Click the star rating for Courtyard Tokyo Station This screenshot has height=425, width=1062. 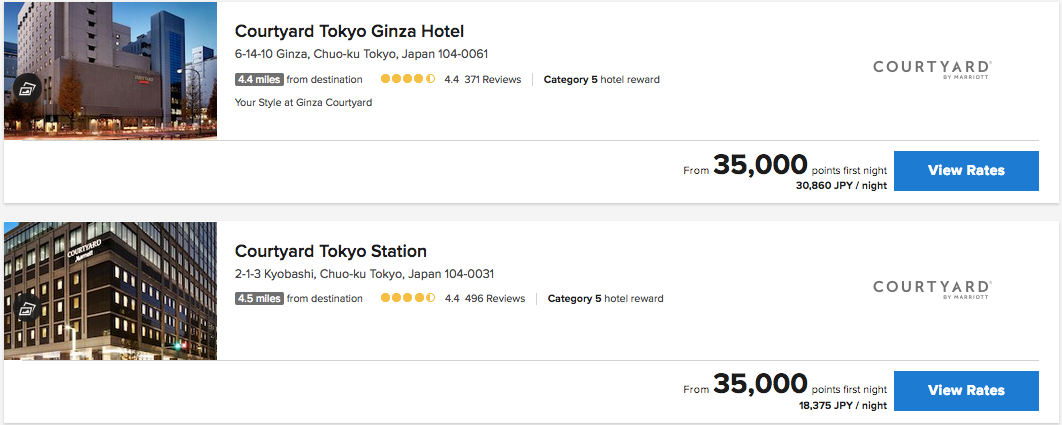407,298
